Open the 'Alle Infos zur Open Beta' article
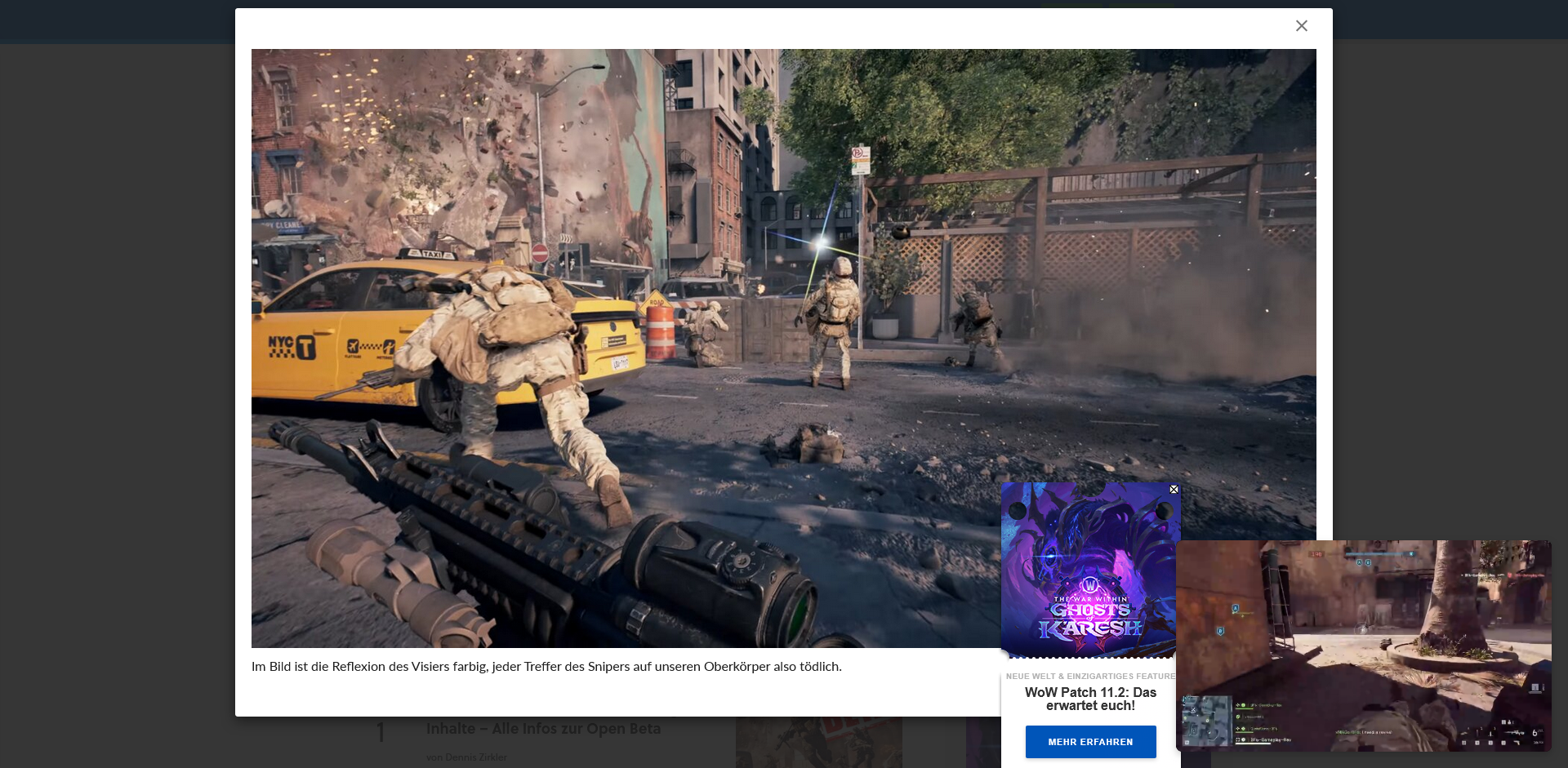 pos(543,728)
